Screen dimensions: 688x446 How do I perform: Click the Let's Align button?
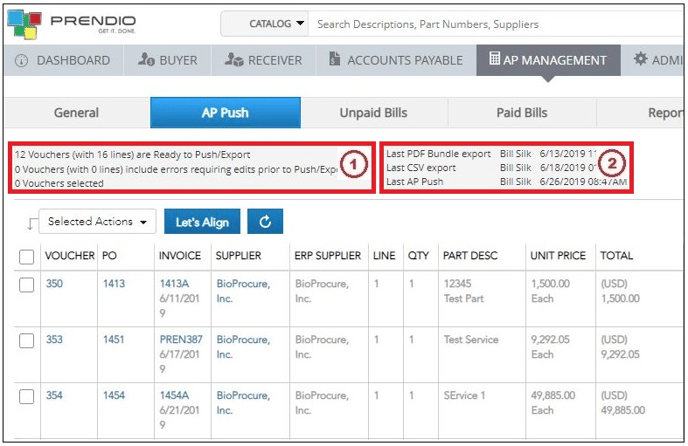(x=202, y=222)
